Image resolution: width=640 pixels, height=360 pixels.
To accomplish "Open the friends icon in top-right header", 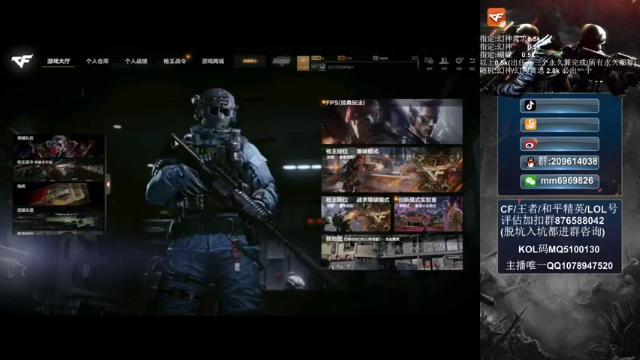I will [x=444, y=61].
